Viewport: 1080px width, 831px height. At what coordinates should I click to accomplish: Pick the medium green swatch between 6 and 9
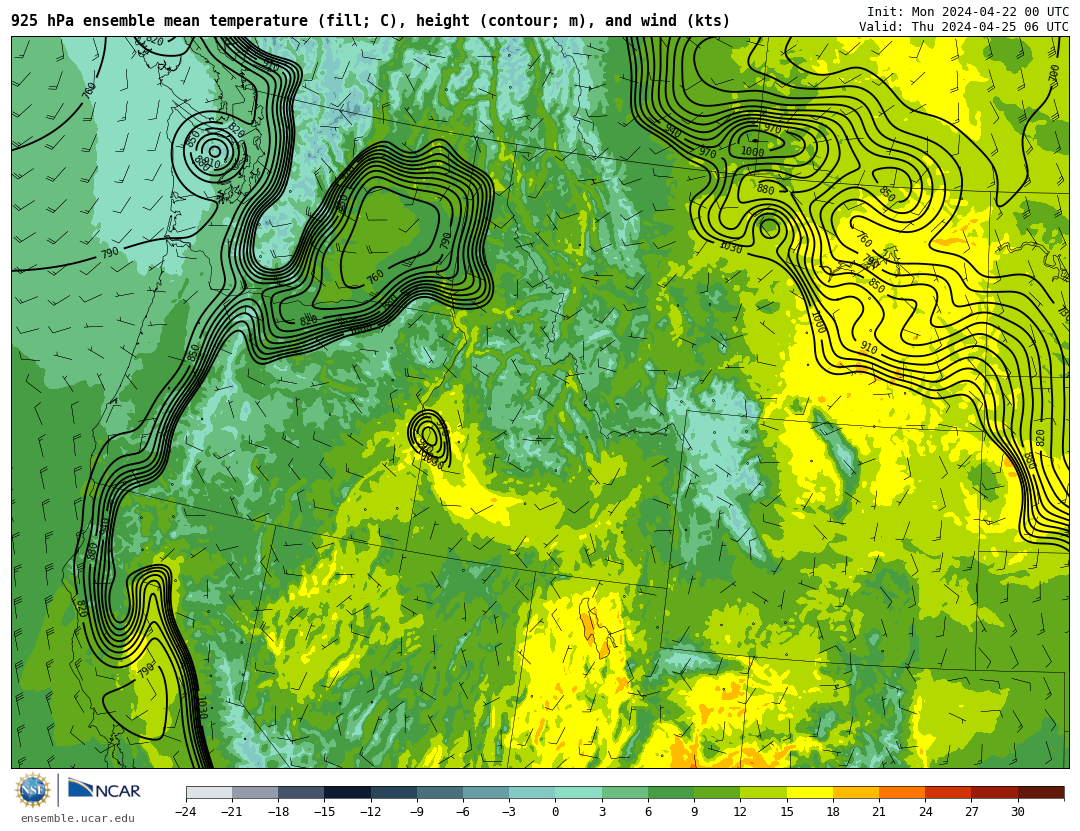click(671, 792)
